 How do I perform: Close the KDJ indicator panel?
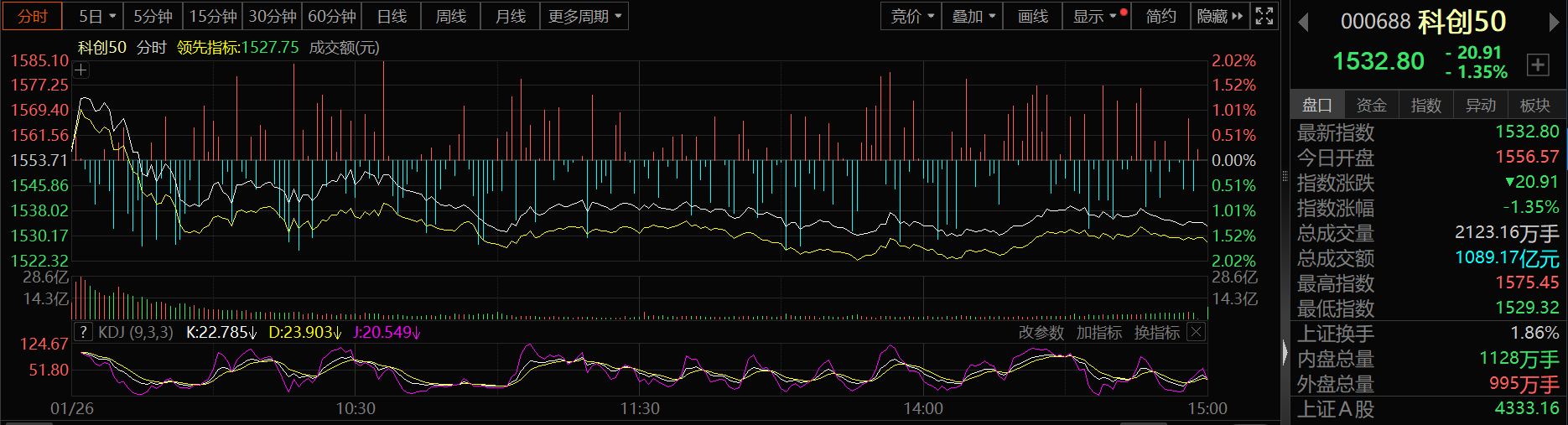point(1197,332)
